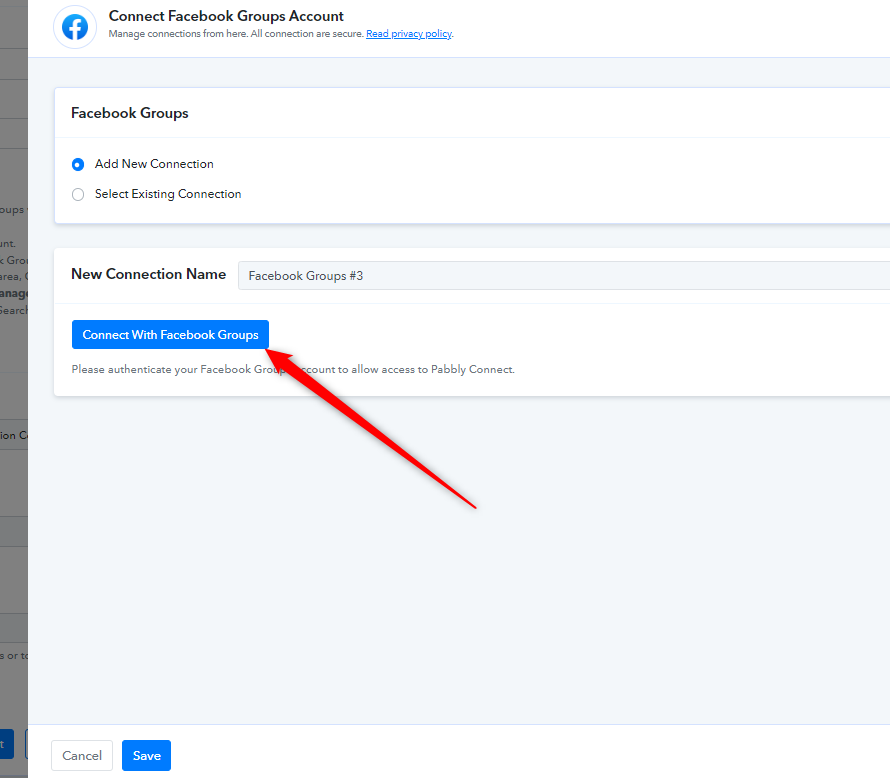Focus the New Connection Name input field

(x=564, y=276)
